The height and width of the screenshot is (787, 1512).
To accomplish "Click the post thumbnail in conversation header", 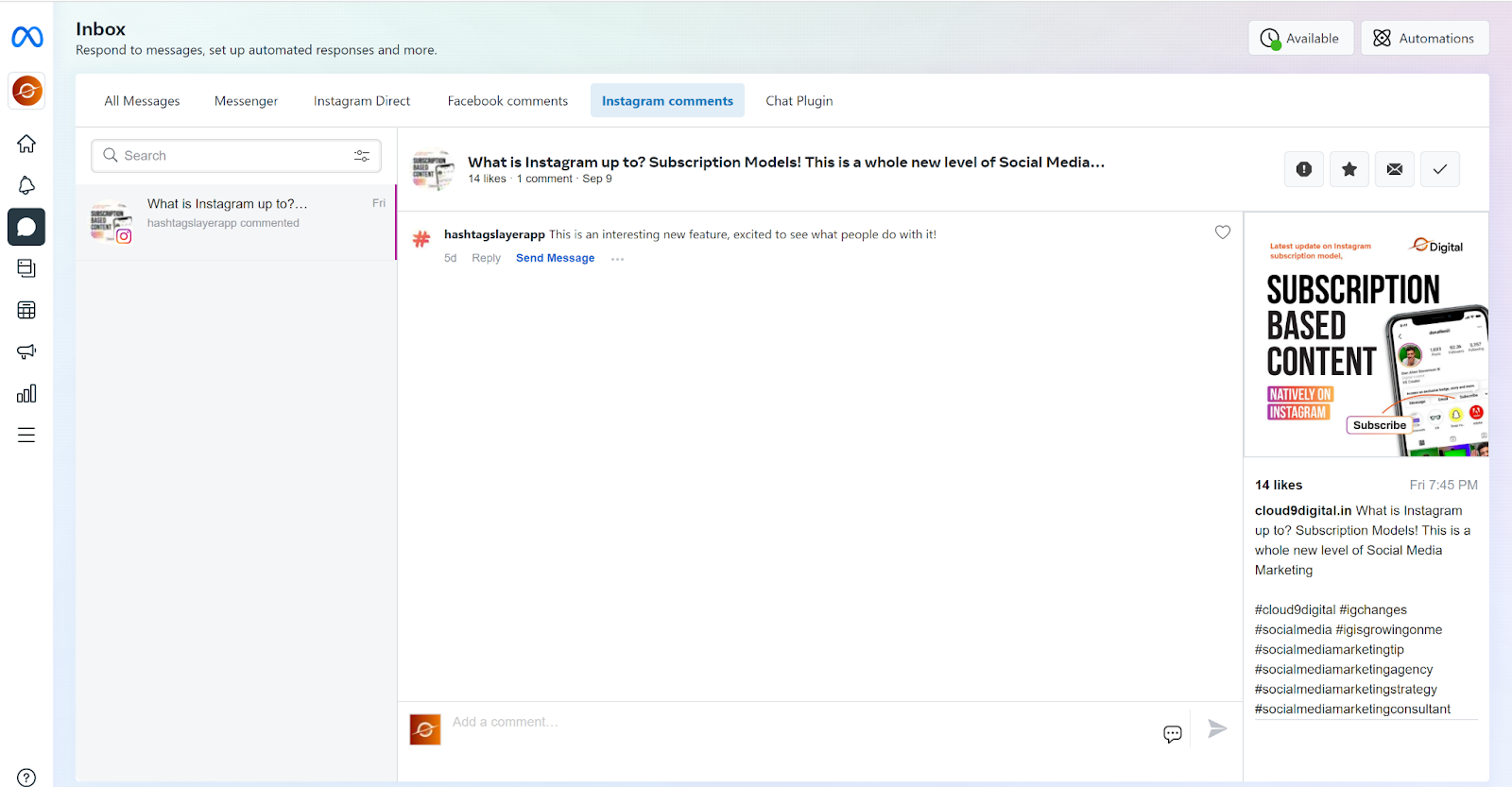I will tap(434, 170).
